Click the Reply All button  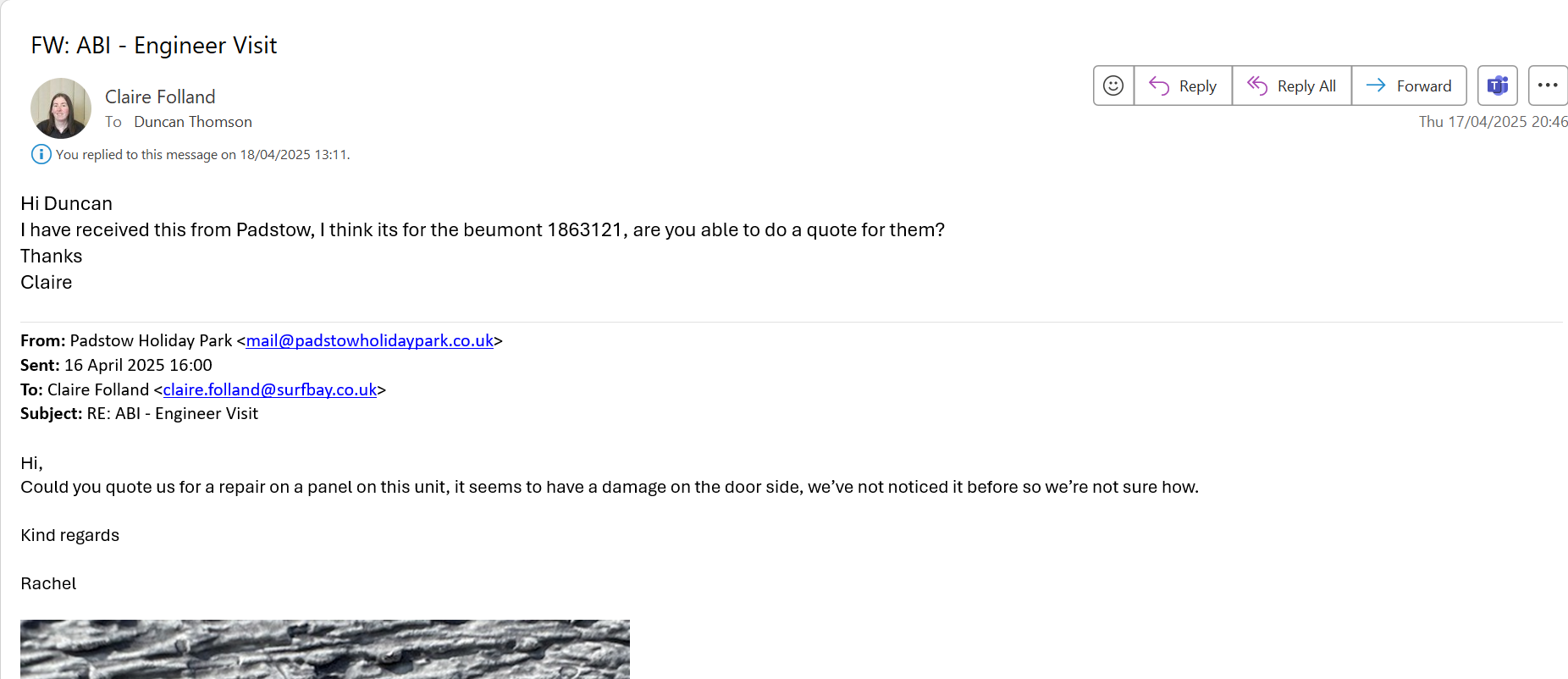(x=1292, y=86)
